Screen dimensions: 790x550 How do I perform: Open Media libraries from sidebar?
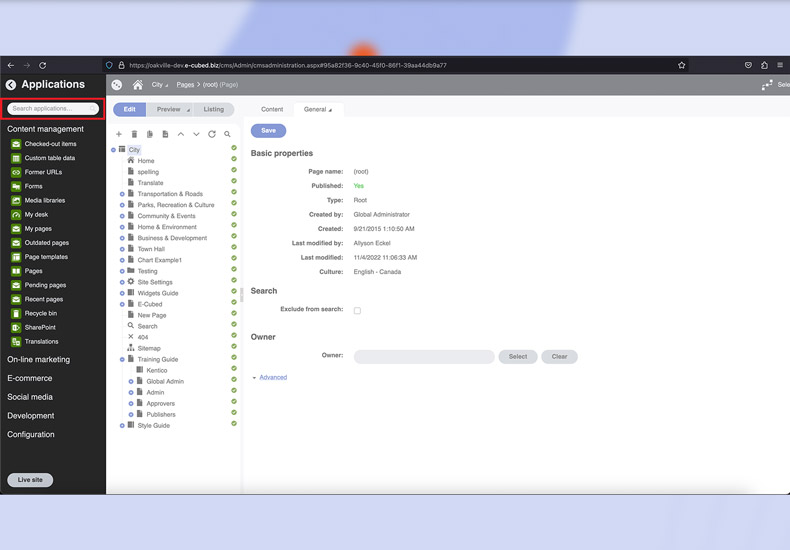45,200
